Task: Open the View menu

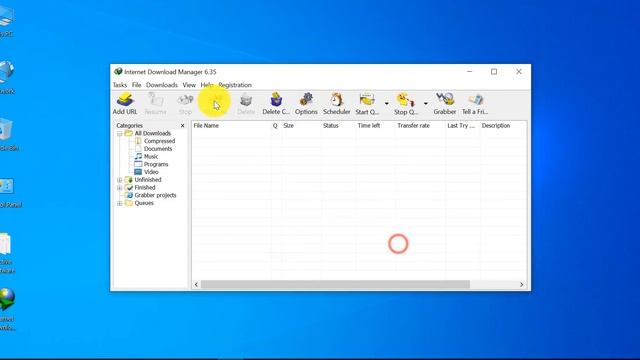Action: click(x=189, y=85)
